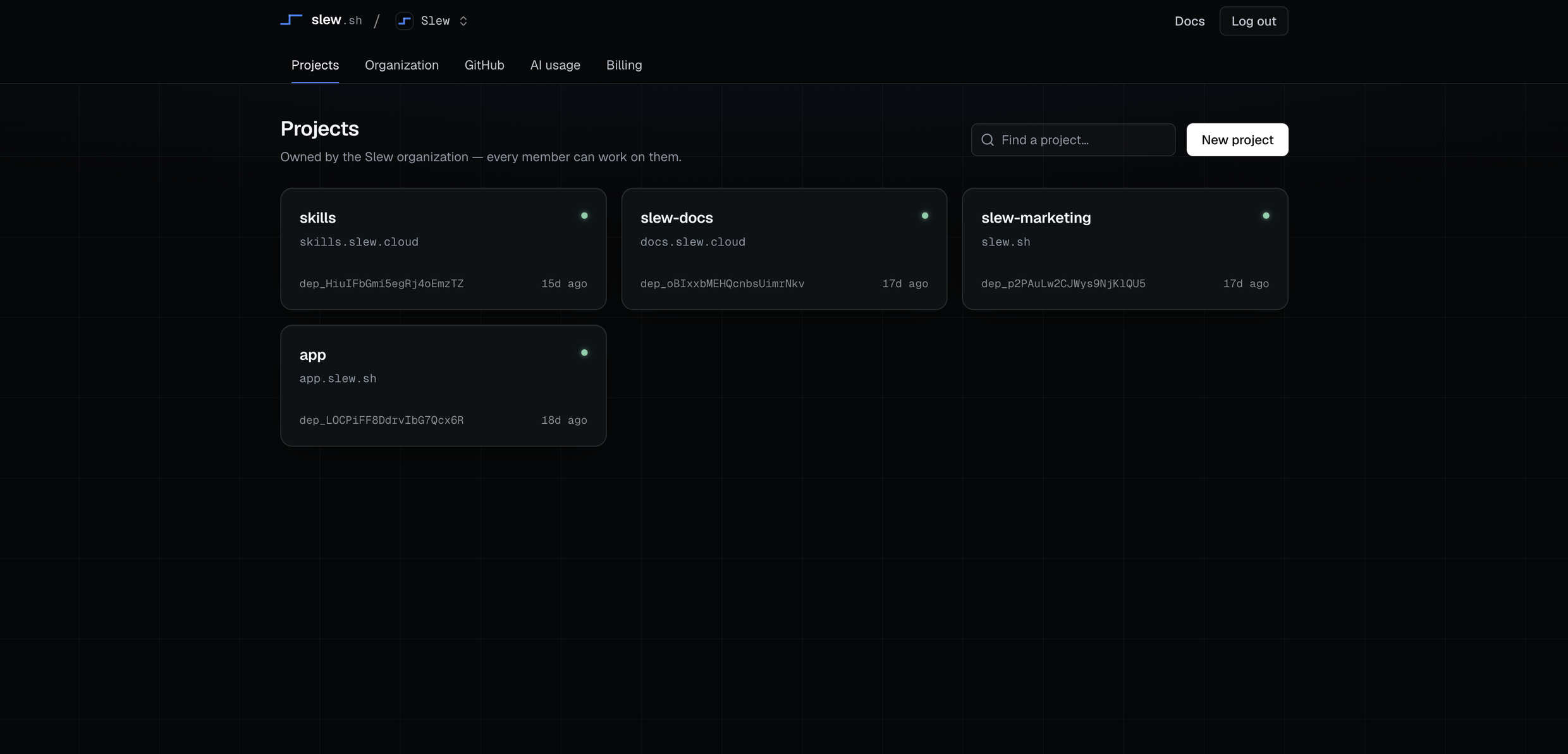
Task: Click the Owned by the Slew organization subtitle
Action: [481, 157]
